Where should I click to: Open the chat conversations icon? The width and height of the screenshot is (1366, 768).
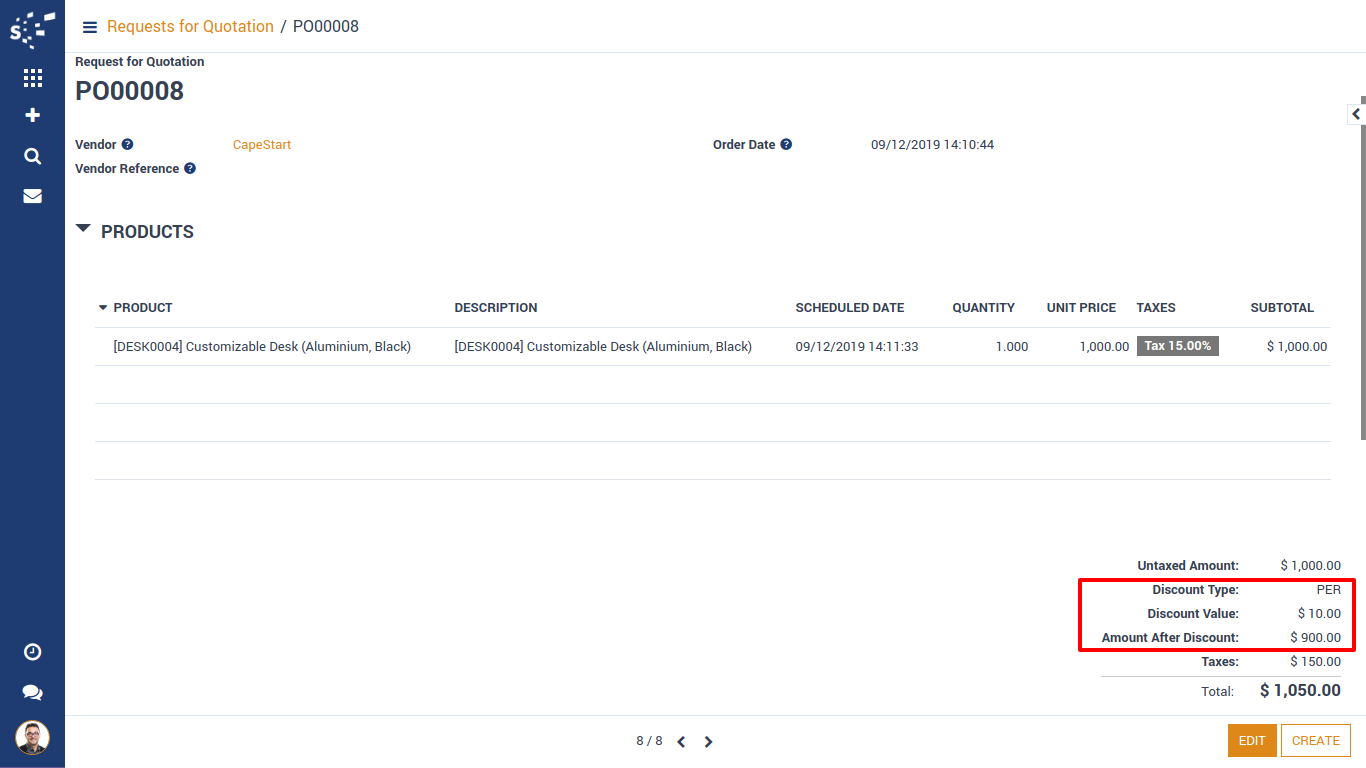[x=32, y=692]
